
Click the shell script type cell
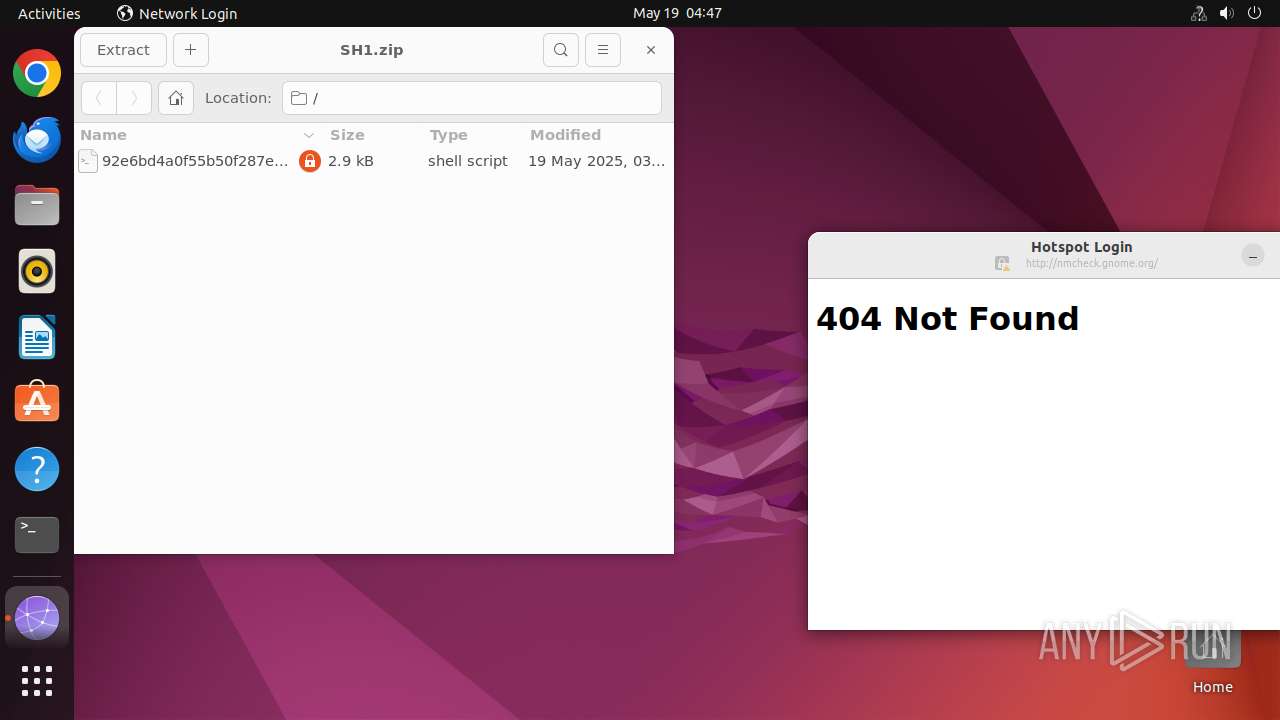click(468, 161)
